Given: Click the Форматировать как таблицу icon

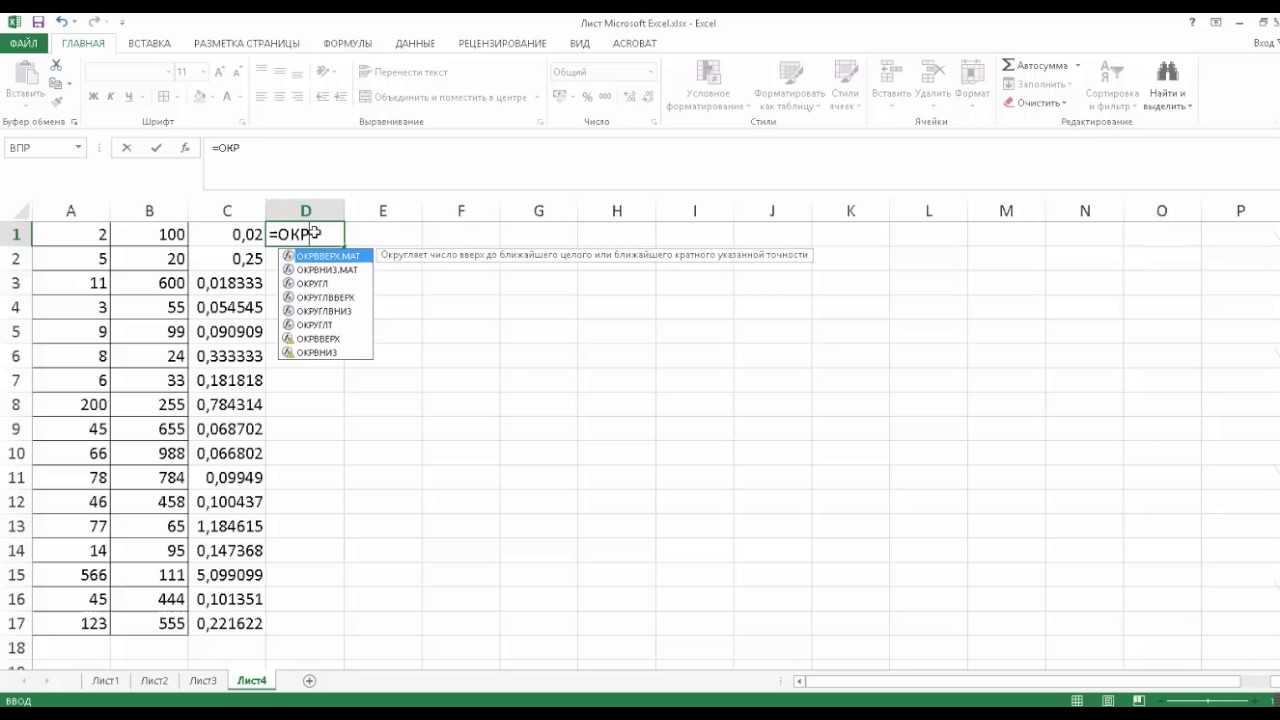Looking at the screenshot, I should pos(790,72).
